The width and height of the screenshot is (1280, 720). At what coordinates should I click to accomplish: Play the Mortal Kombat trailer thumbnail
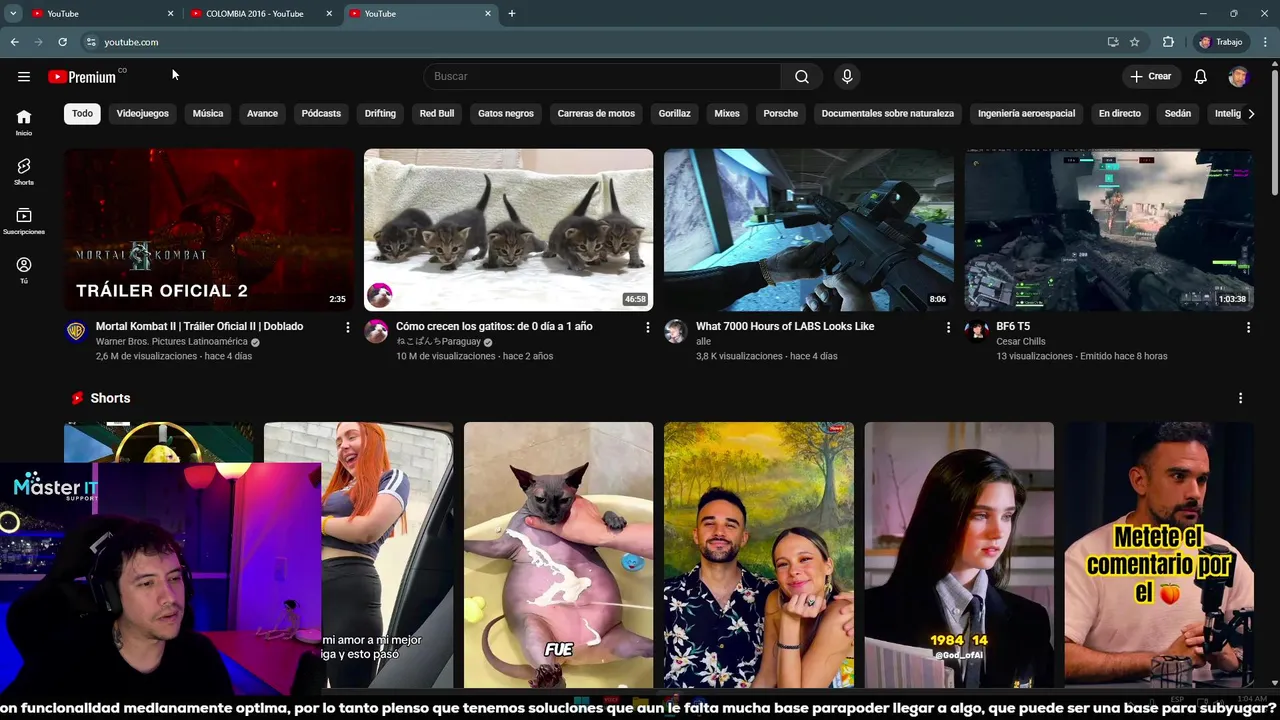209,230
